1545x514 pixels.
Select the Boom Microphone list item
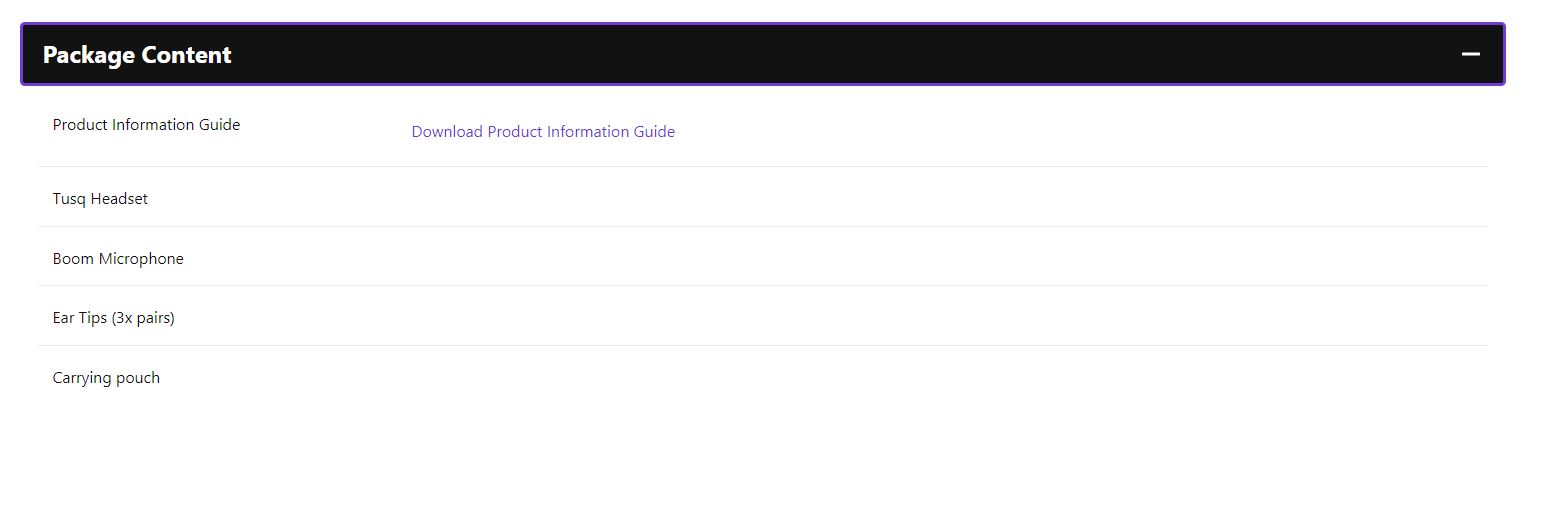click(x=118, y=259)
